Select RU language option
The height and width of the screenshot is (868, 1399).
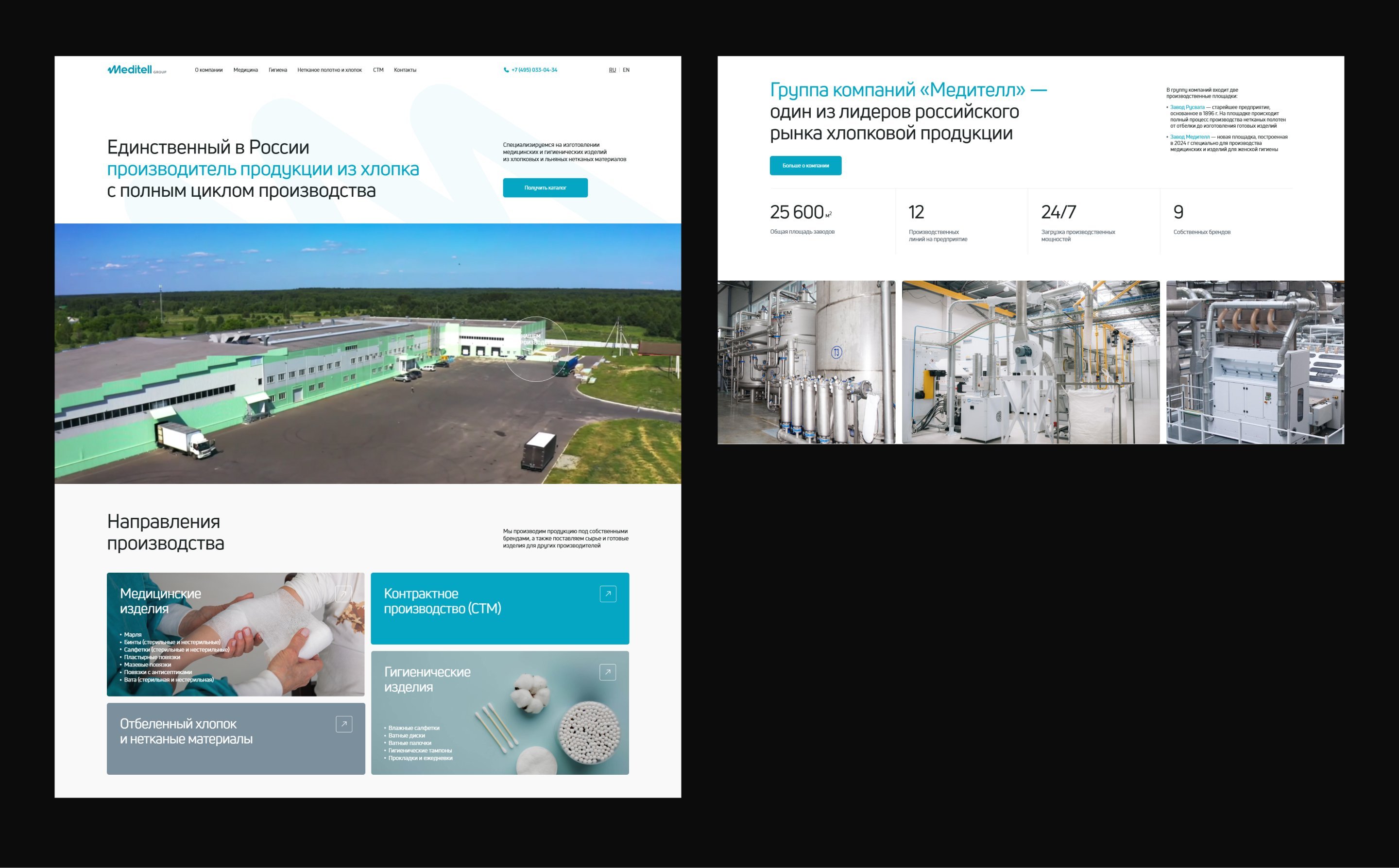pos(612,70)
